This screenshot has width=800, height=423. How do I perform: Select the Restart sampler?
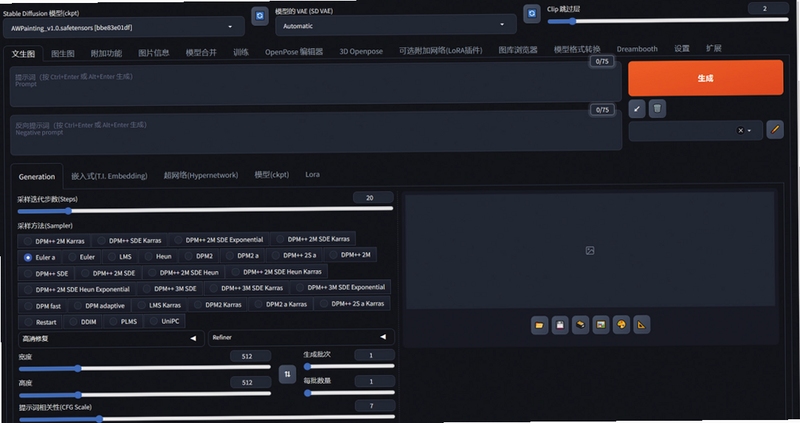click(40, 322)
